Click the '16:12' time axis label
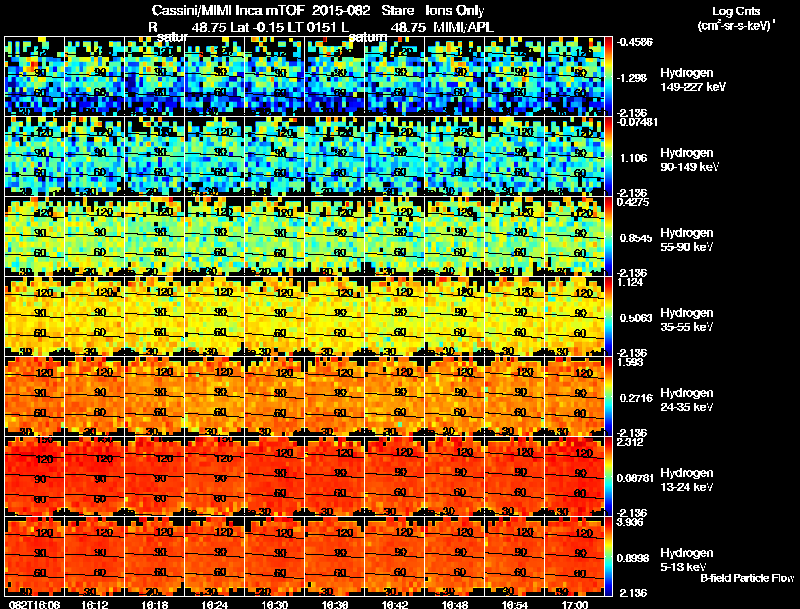Screen dimensions: 800x609 coord(94,604)
